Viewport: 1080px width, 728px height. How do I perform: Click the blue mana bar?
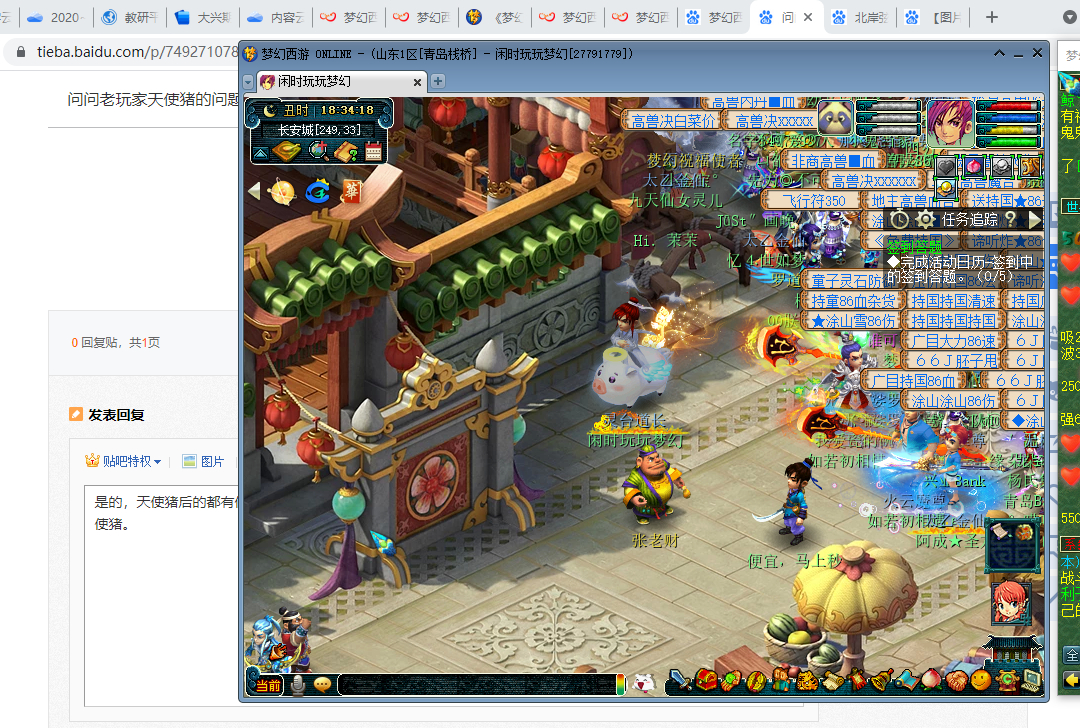pyautogui.click(x=1008, y=118)
